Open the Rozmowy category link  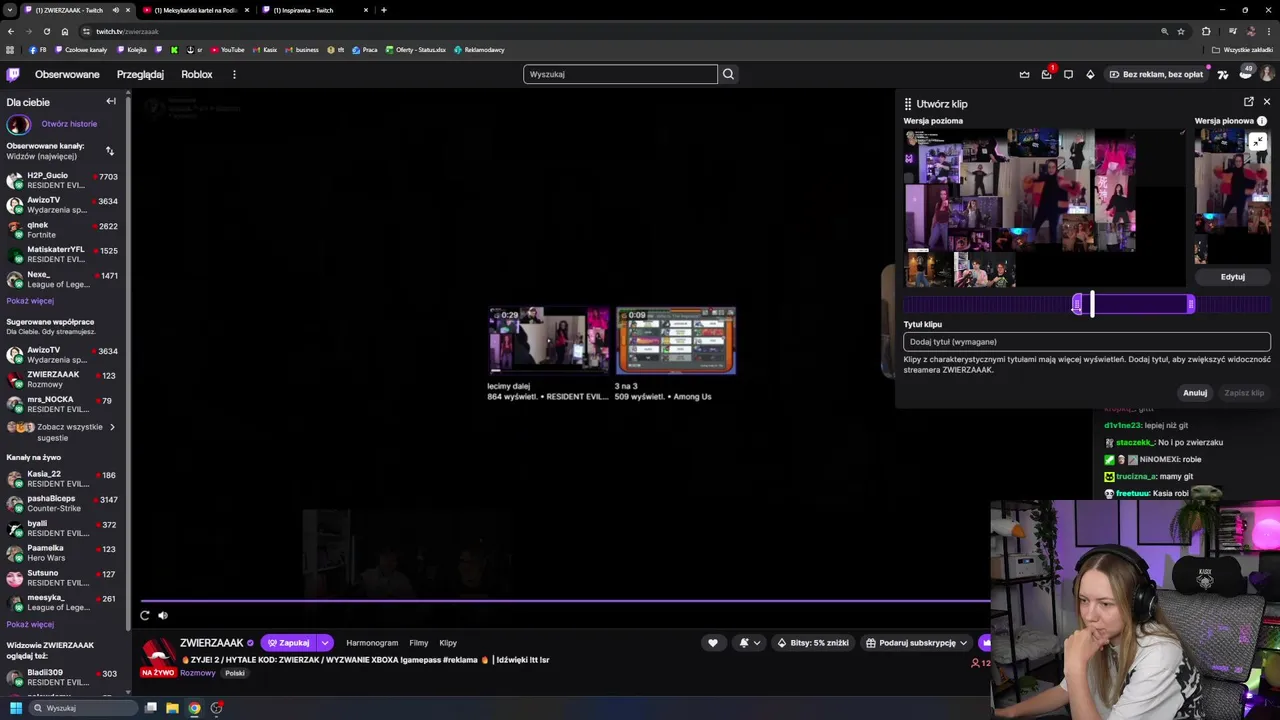click(x=197, y=673)
